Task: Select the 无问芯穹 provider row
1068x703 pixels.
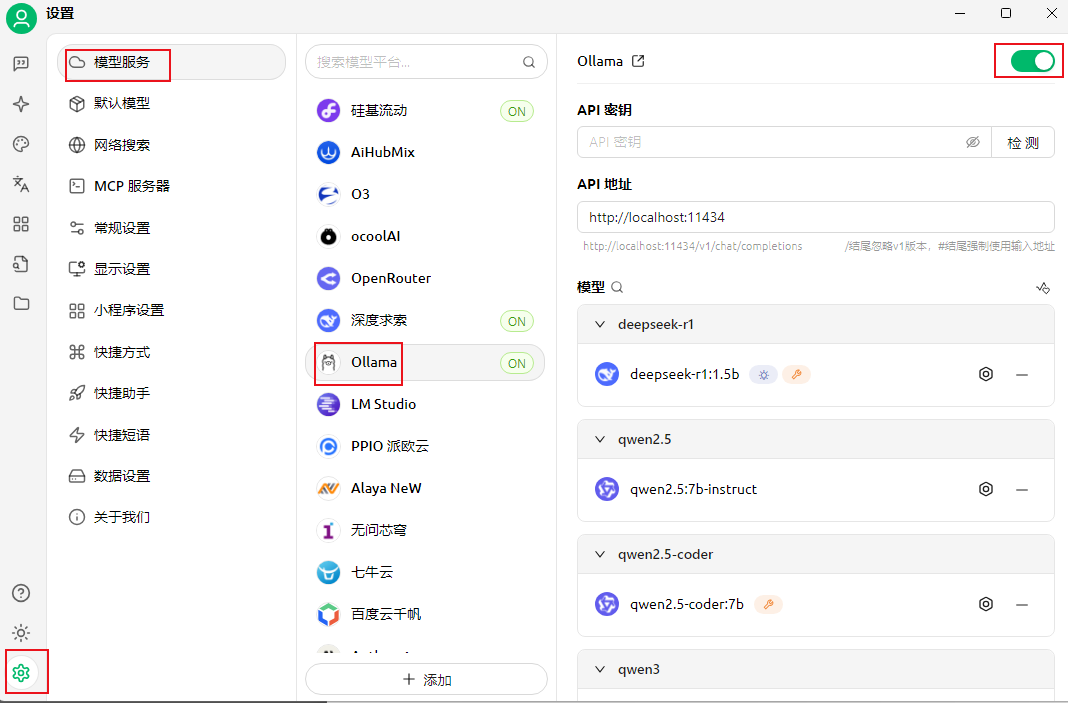Action: click(425, 530)
